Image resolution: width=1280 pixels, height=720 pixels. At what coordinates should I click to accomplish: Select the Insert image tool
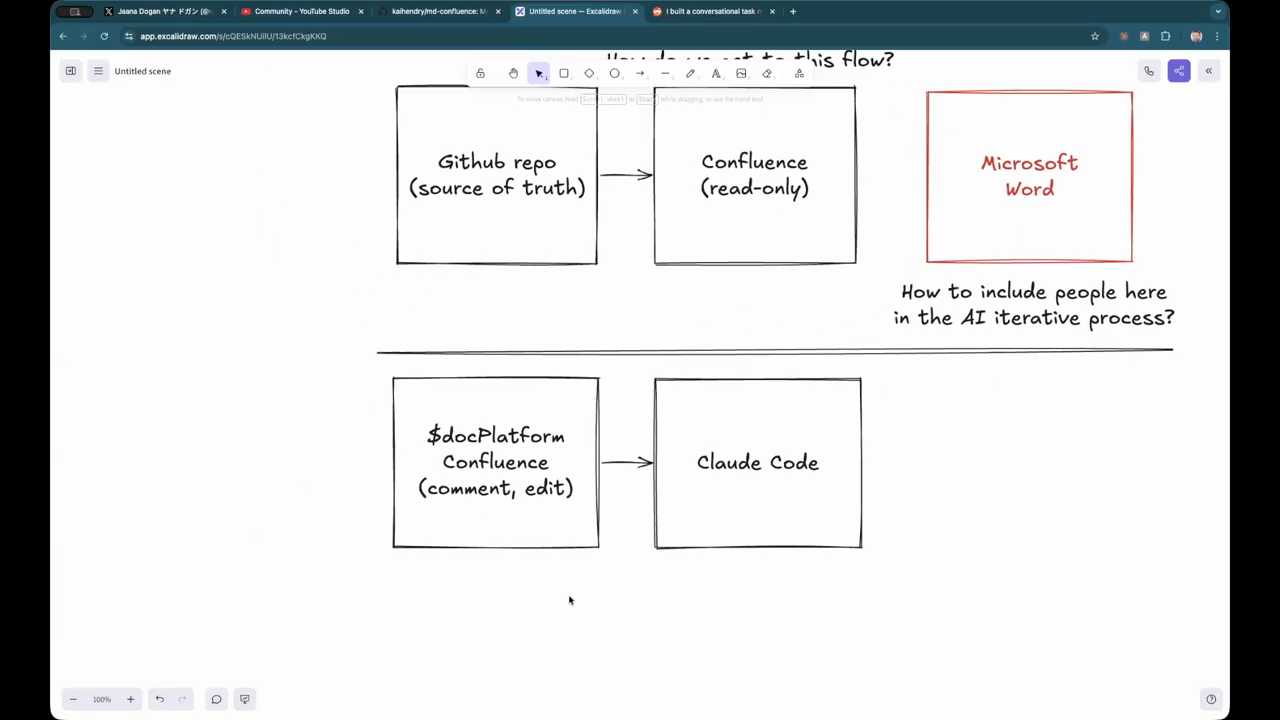pos(741,73)
